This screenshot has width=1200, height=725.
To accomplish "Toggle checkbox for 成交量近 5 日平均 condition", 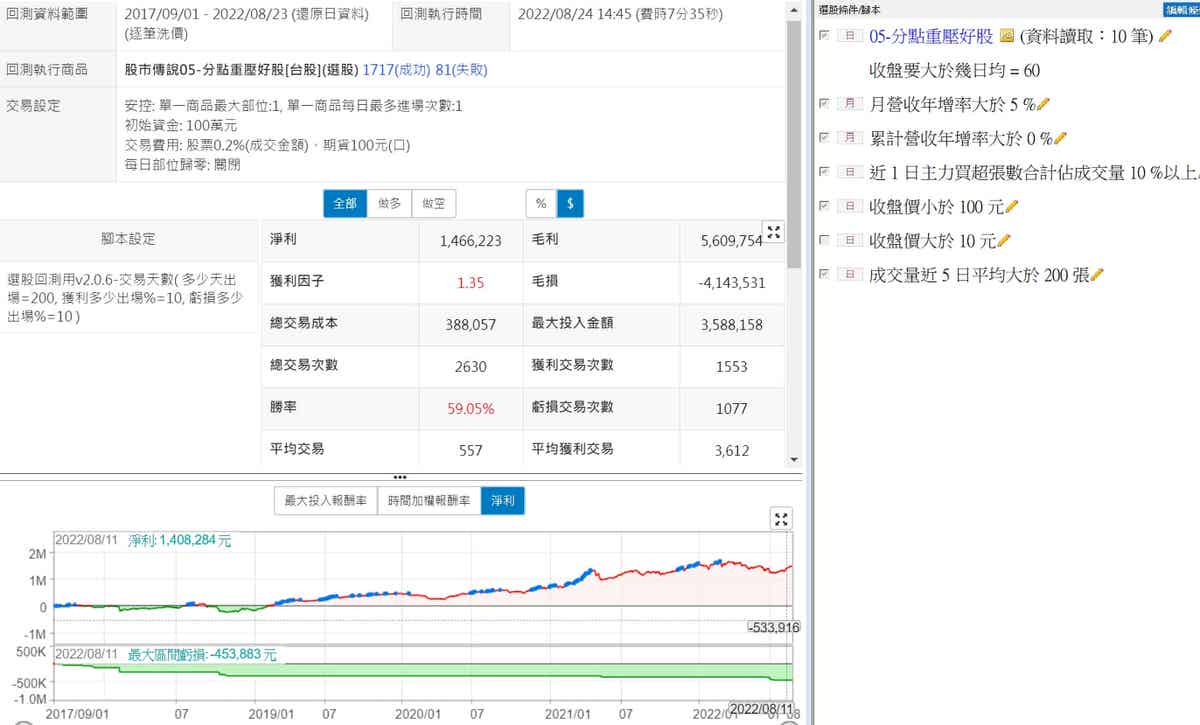I will tap(824, 275).
